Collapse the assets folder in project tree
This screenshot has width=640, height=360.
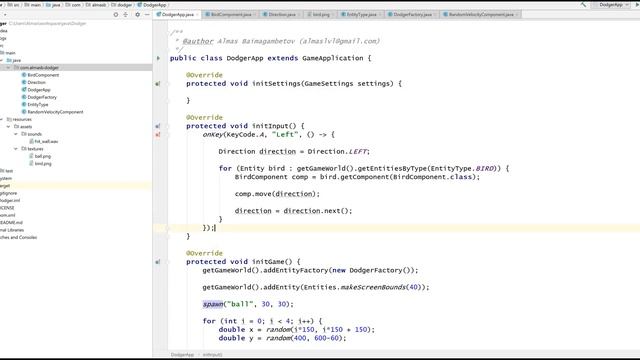click(x=9, y=127)
